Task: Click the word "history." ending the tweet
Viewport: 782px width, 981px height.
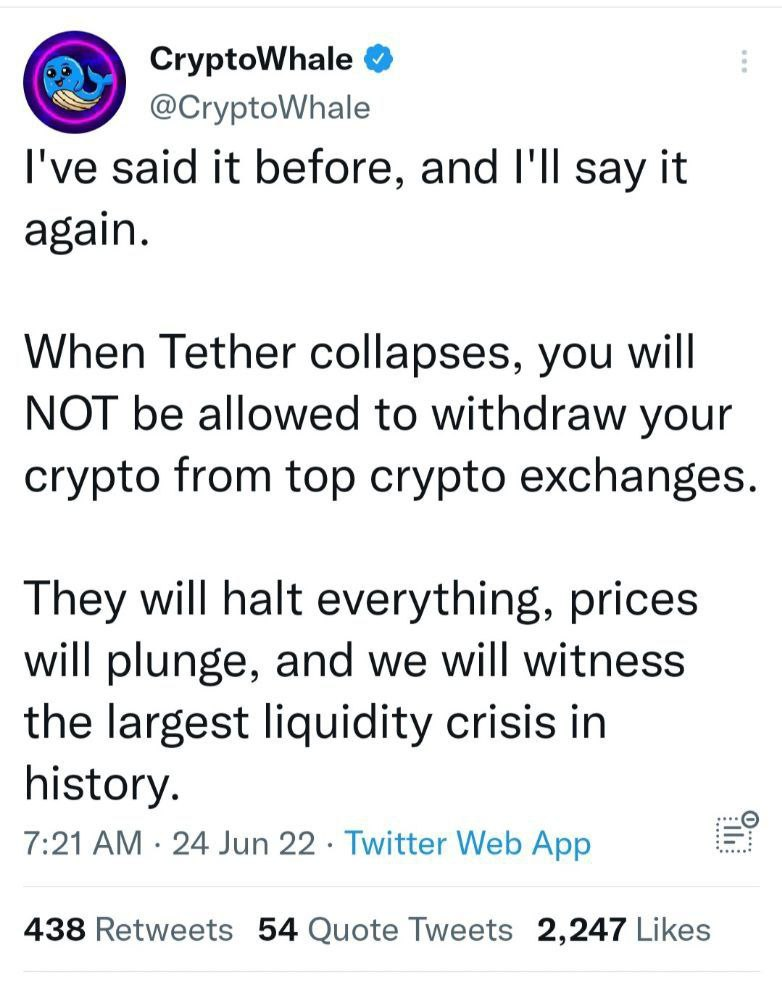Action: [101, 783]
